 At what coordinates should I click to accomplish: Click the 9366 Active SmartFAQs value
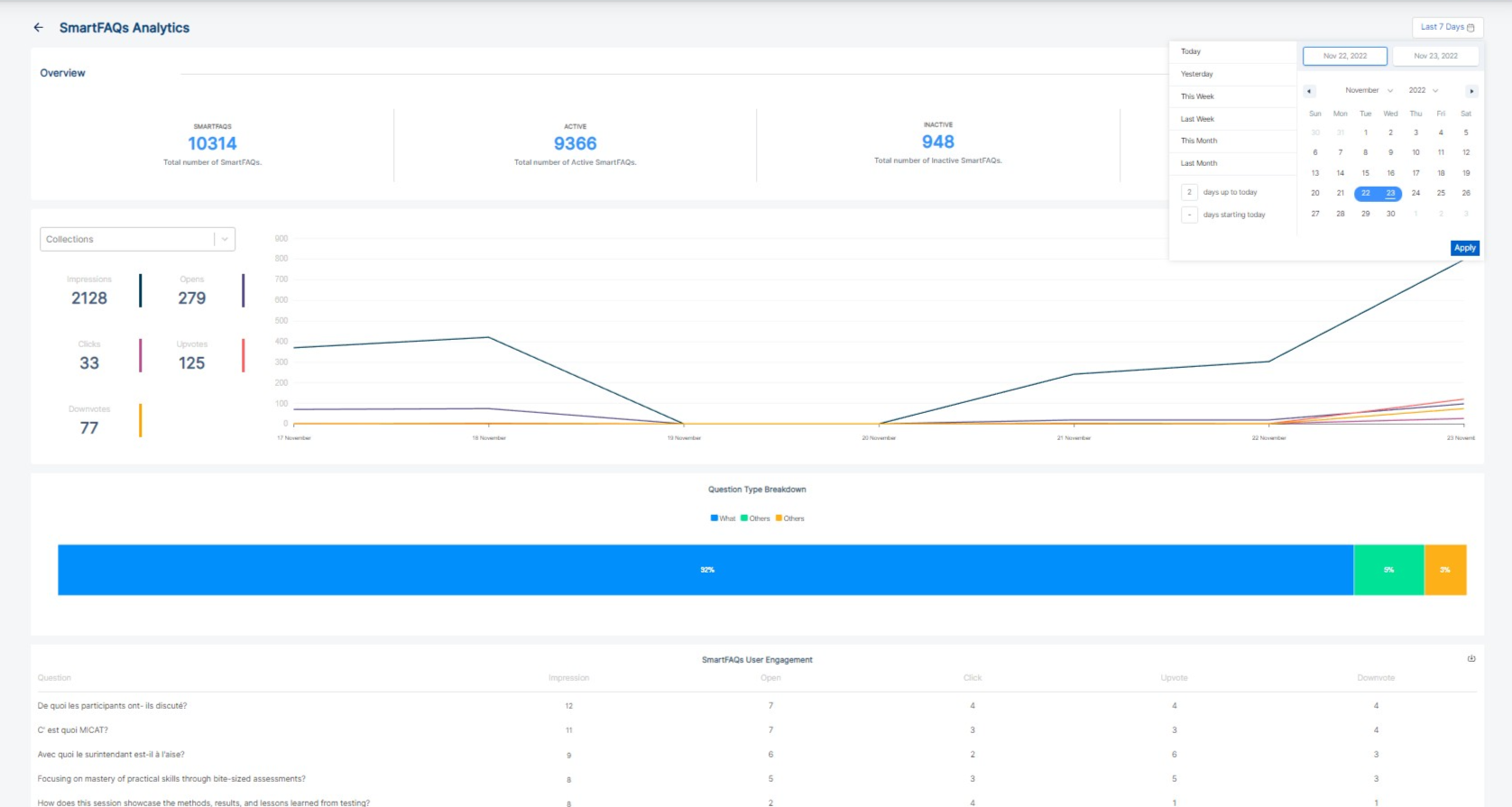(576, 143)
